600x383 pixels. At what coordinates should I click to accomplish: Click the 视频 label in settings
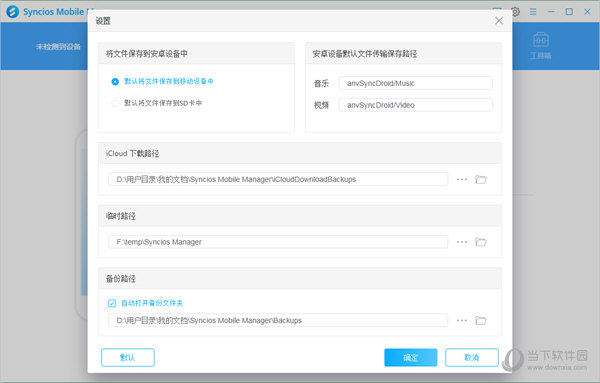coord(321,105)
